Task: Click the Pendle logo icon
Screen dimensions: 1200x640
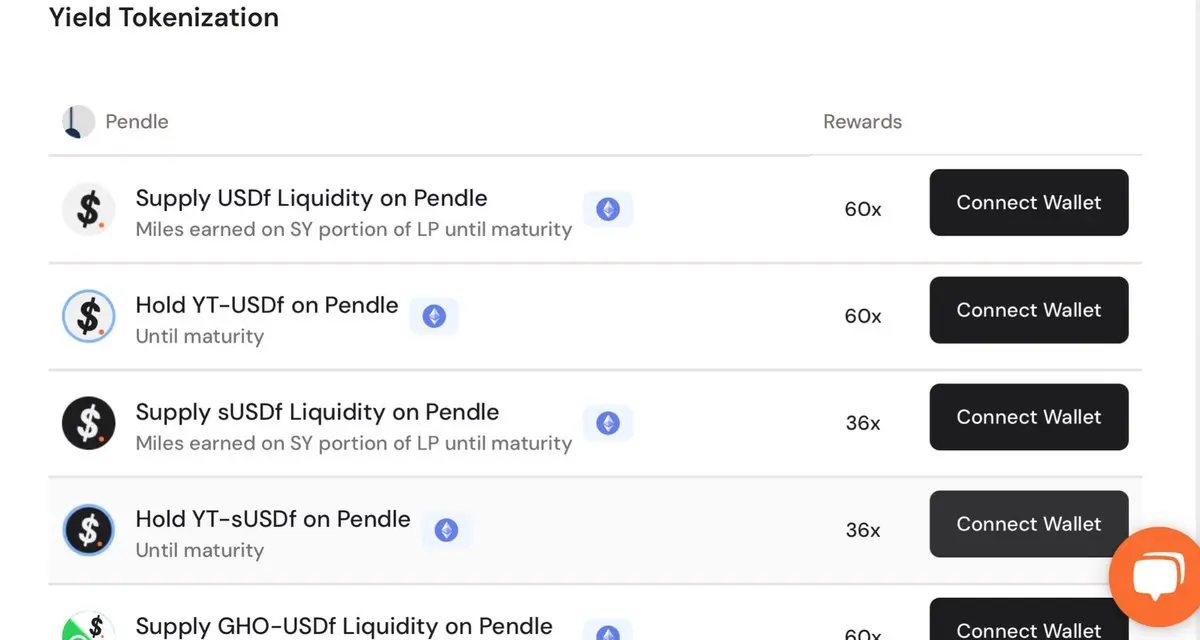Action: (78, 122)
